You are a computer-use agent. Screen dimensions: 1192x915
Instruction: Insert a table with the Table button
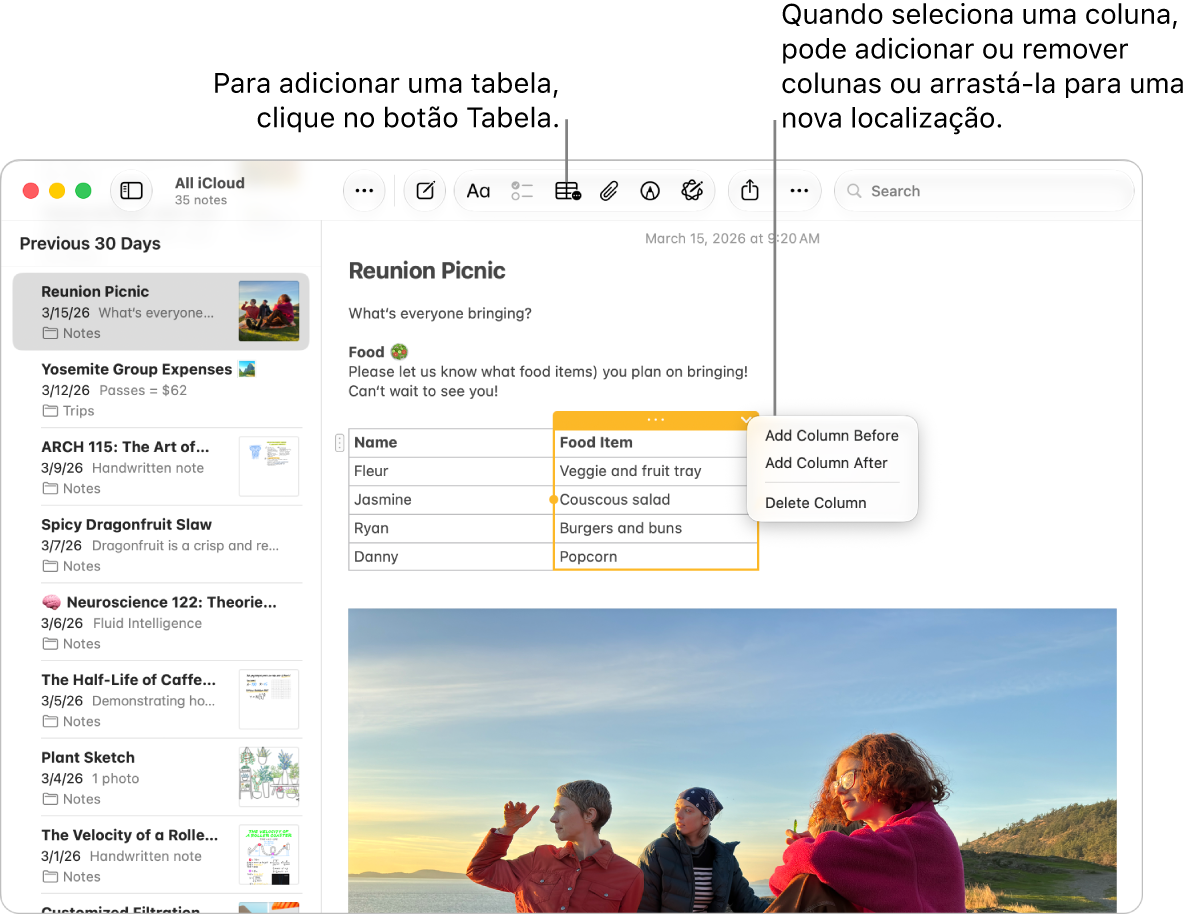pyautogui.click(x=567, y=191)
